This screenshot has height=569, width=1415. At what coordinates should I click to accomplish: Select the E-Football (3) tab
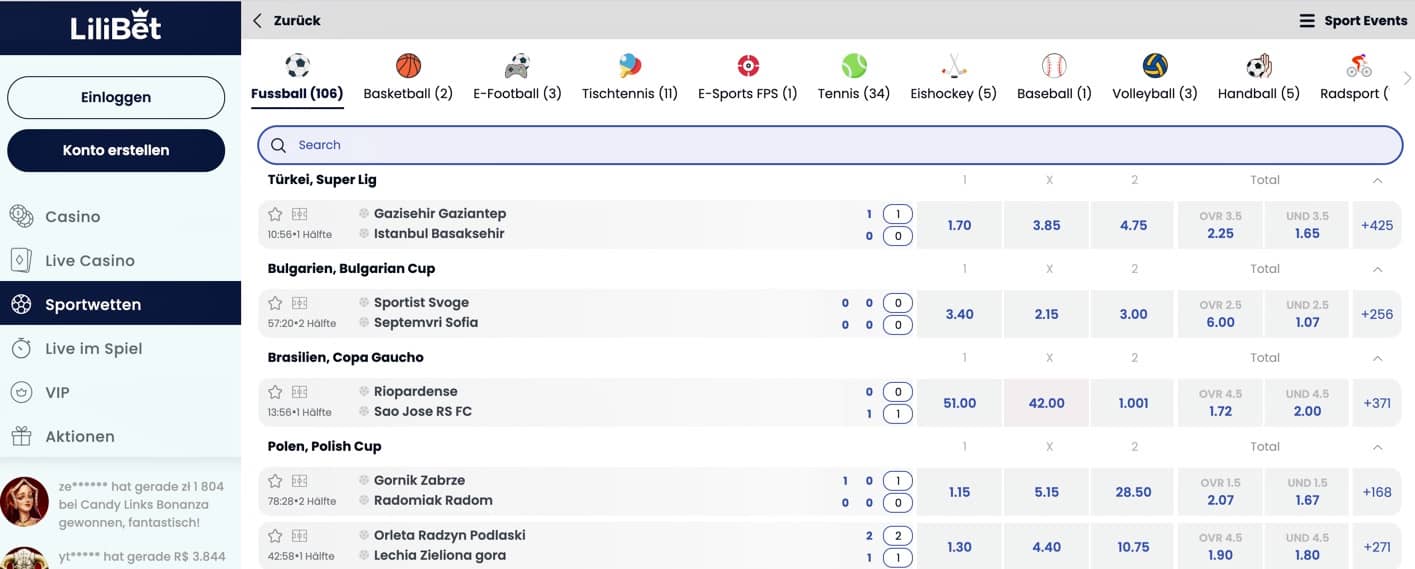[517, 80]
